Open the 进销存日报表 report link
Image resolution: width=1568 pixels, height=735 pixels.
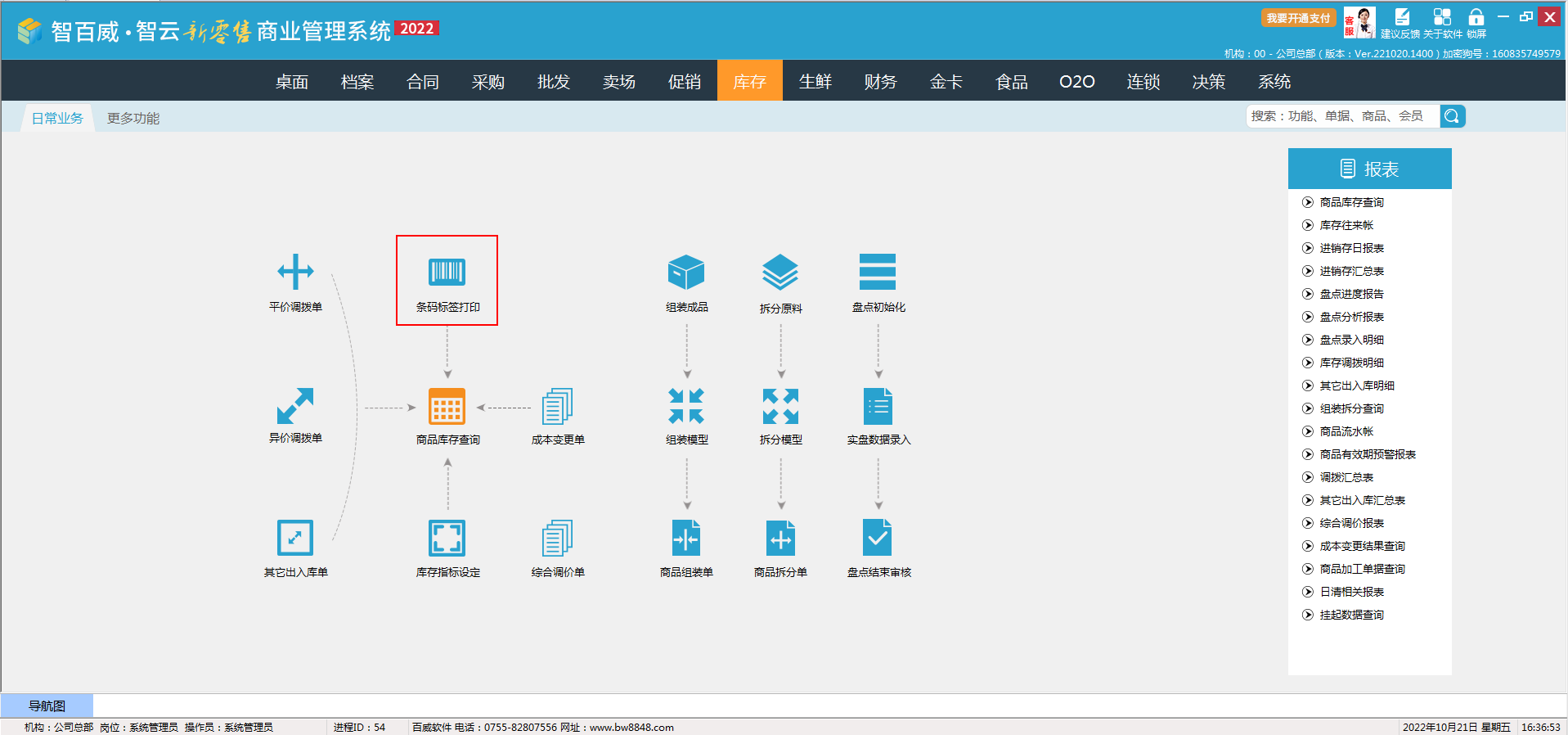(1351, 248)
